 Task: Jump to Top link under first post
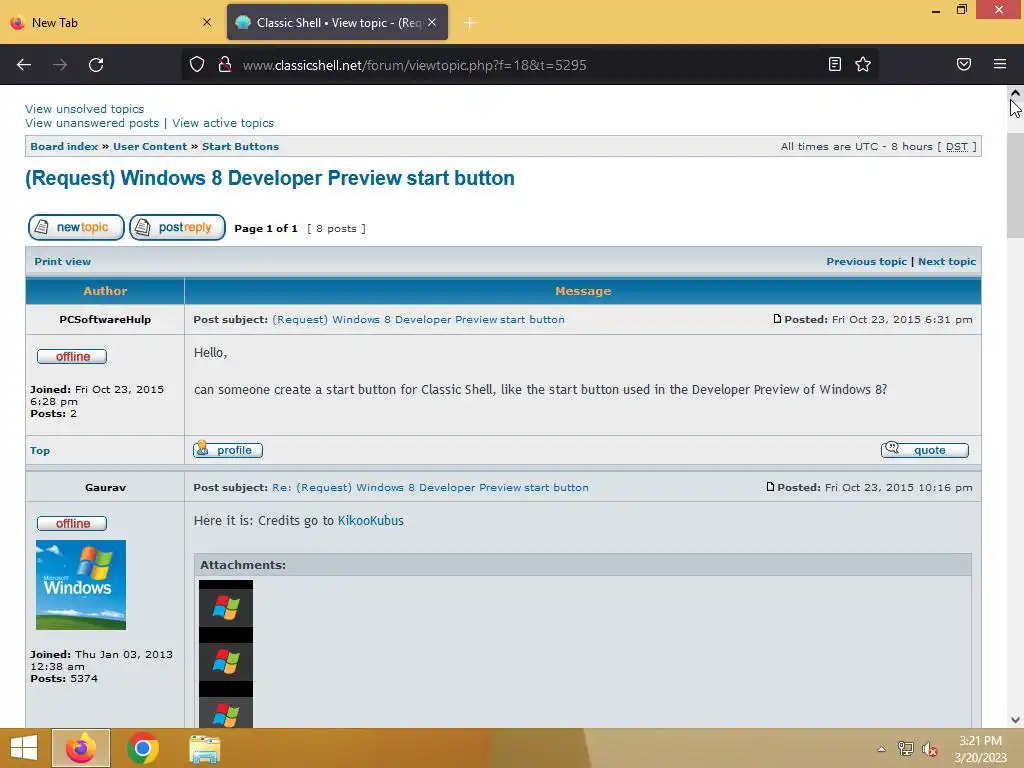point(40,451)
